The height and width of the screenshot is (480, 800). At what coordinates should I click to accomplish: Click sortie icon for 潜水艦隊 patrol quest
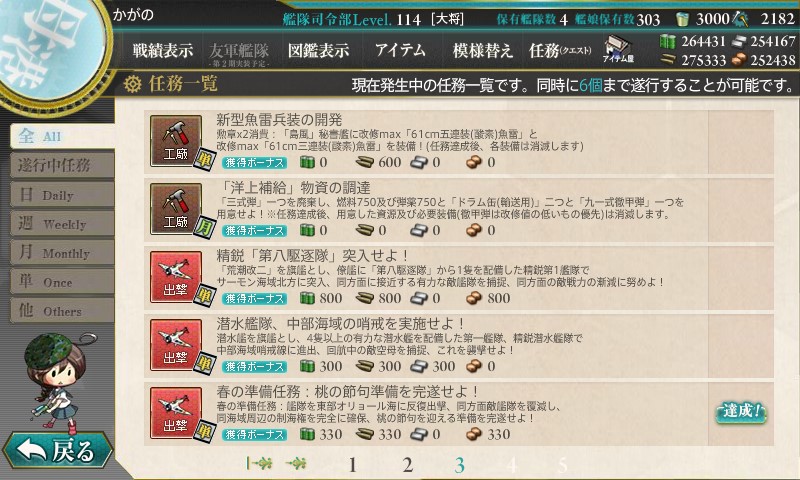[176, 345]
